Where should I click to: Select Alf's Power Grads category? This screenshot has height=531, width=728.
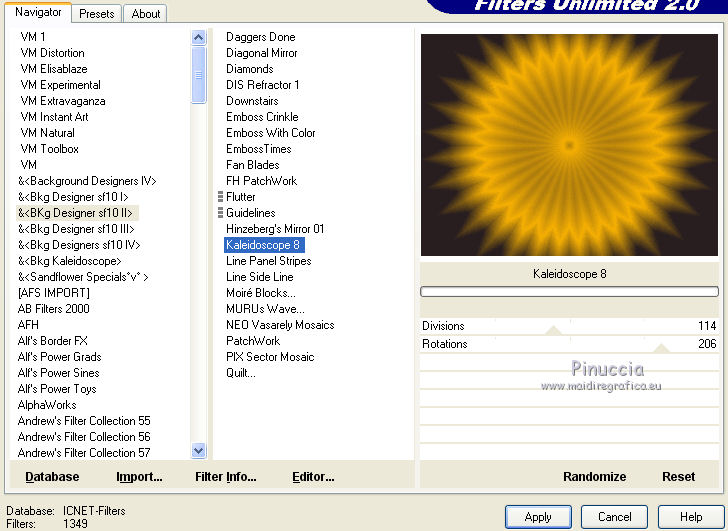pos(59,357)
